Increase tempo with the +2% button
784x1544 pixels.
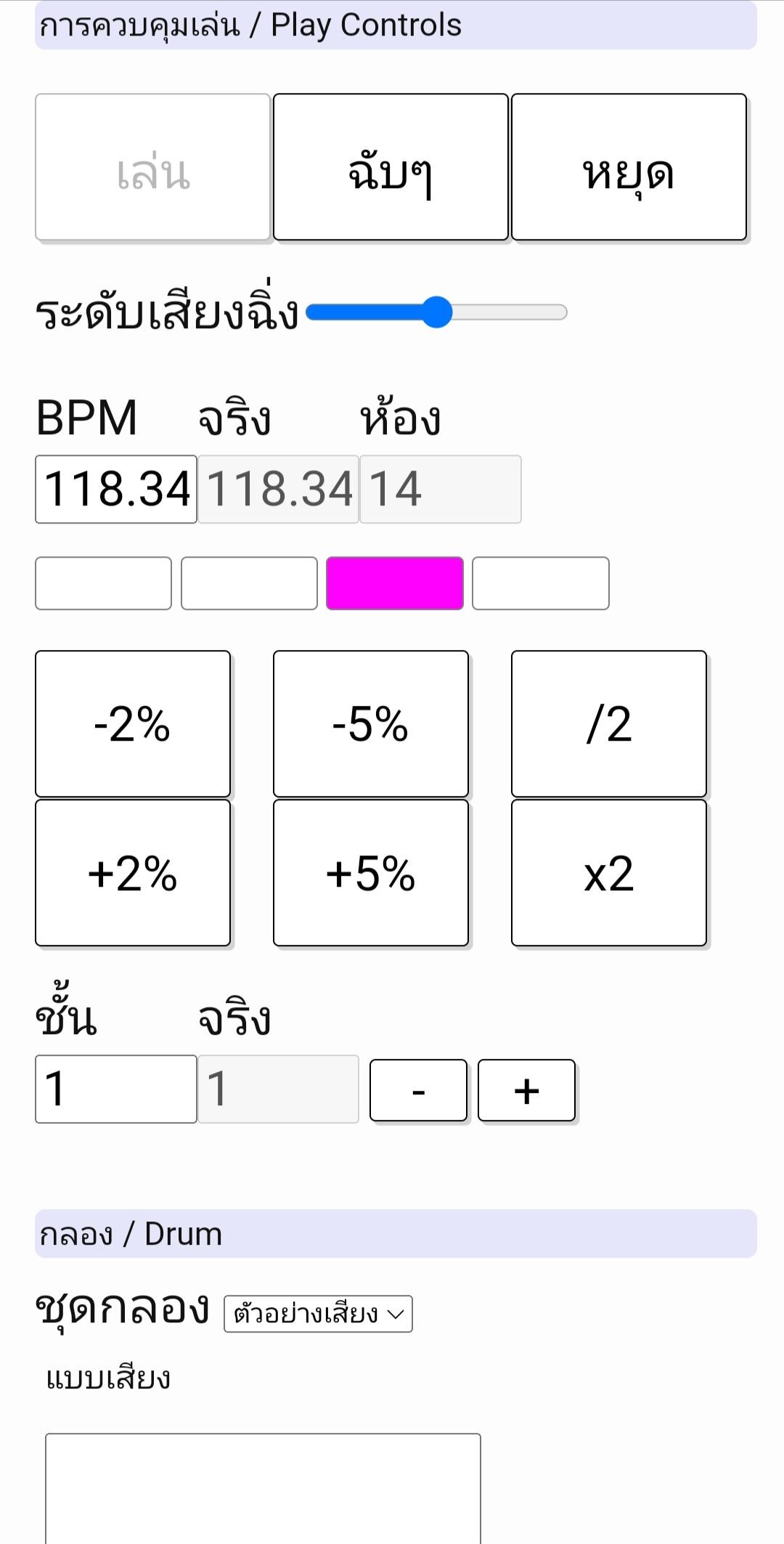(x=133, y=873)
